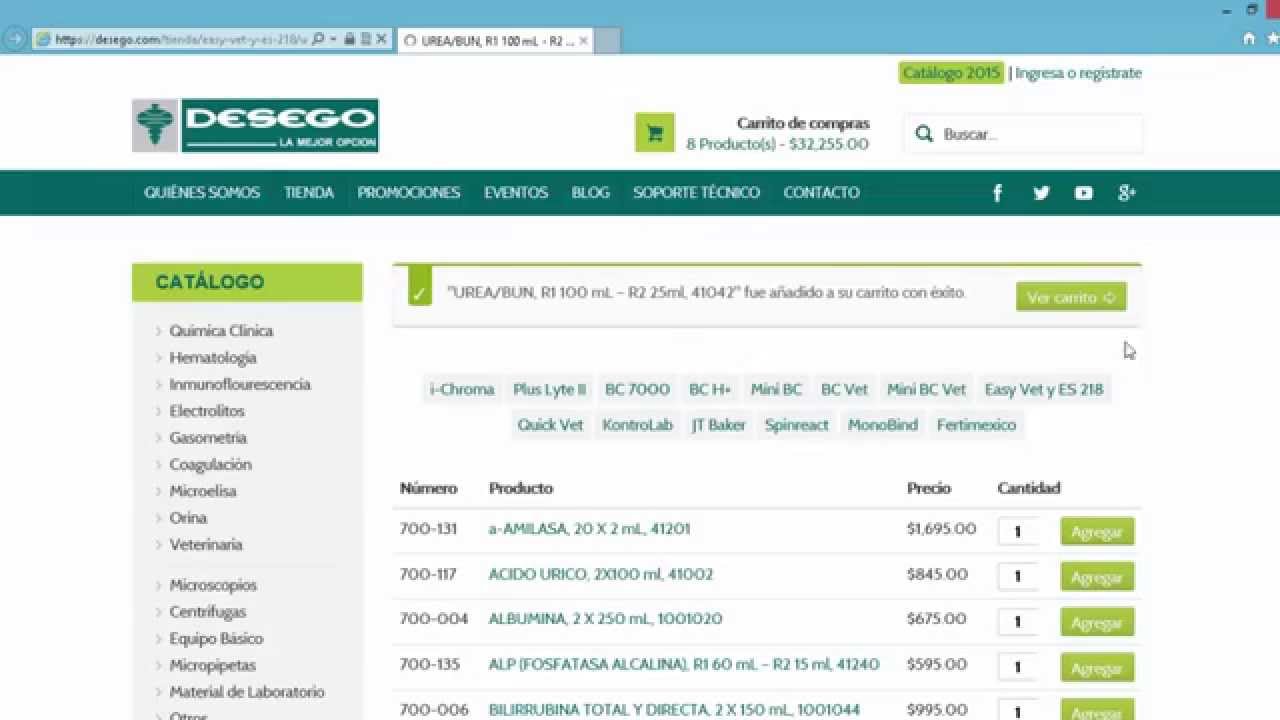This screenshot has width=1280, height=720.
Task: Open the Google Plus social icon
Action: 1126,193
